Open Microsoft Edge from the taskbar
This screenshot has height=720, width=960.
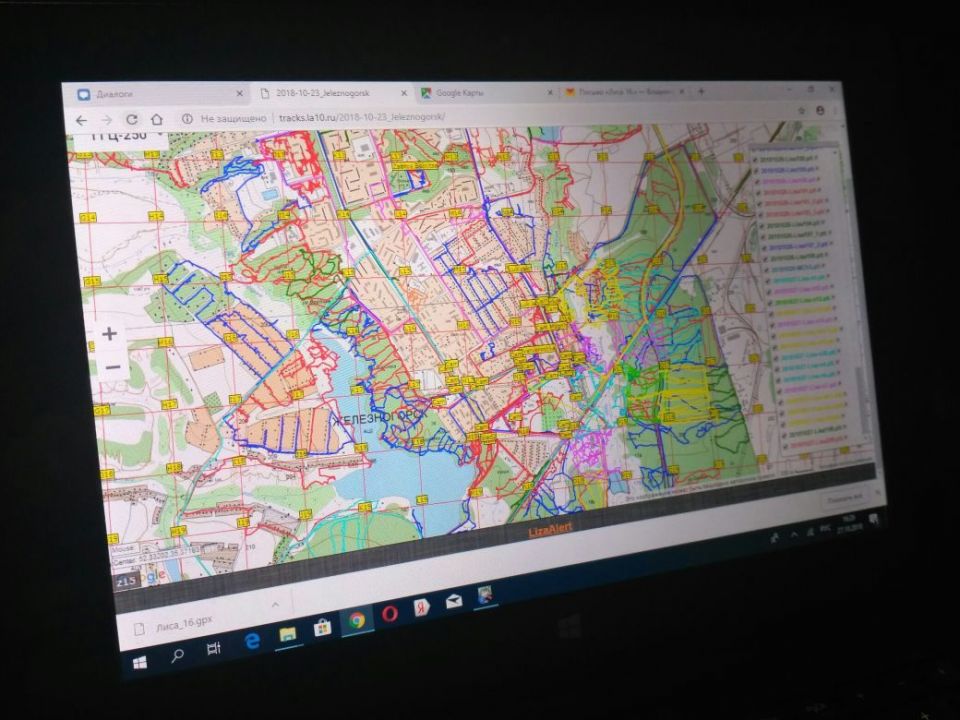coord(251,641)
